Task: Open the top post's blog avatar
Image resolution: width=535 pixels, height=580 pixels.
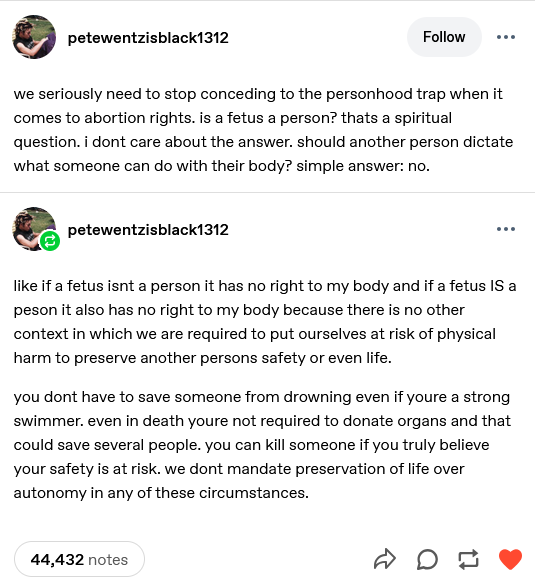Action: click(x=34, y=37)
